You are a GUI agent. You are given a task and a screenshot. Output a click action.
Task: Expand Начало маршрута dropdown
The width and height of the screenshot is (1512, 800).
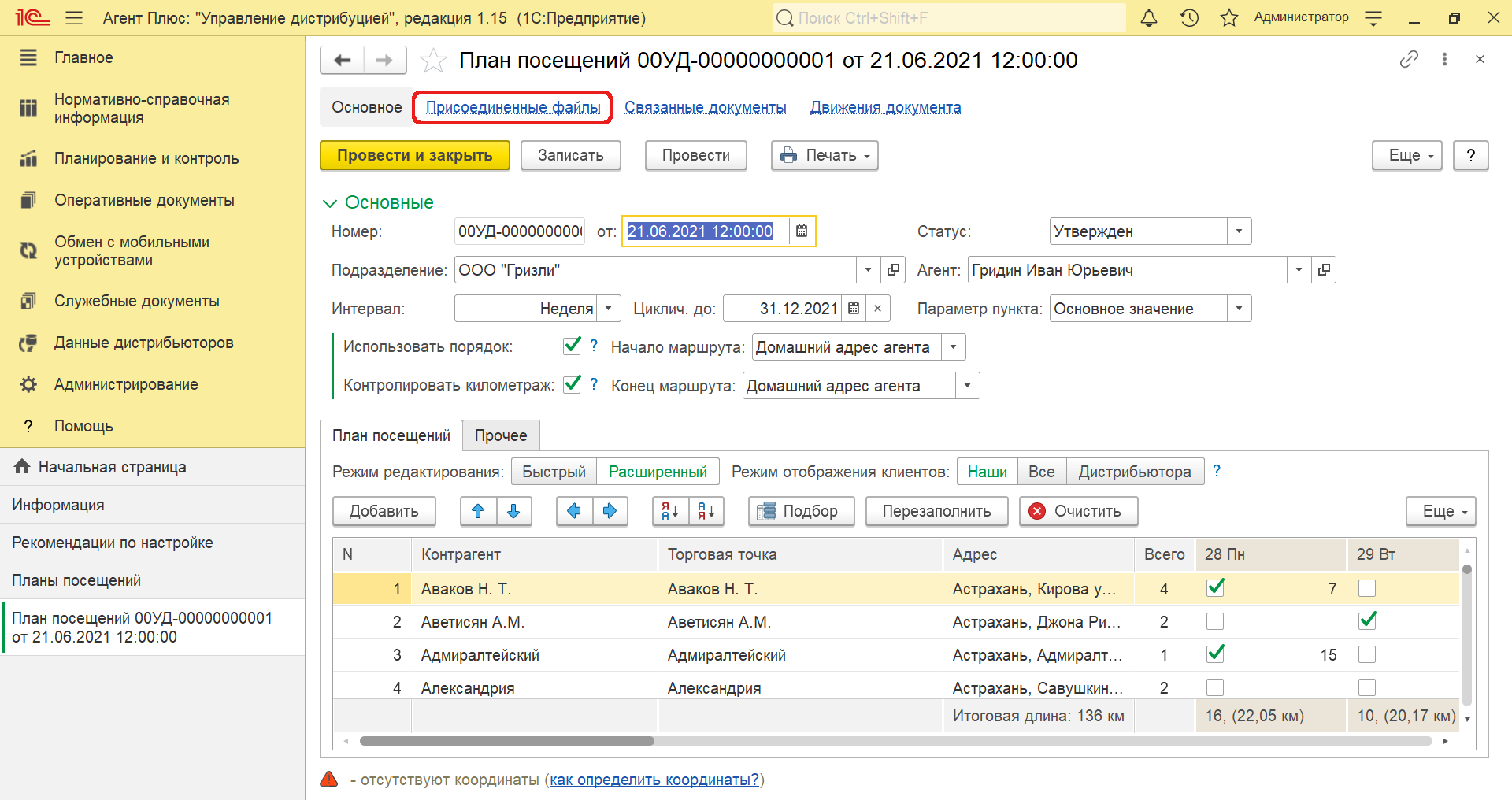(954, 347)
